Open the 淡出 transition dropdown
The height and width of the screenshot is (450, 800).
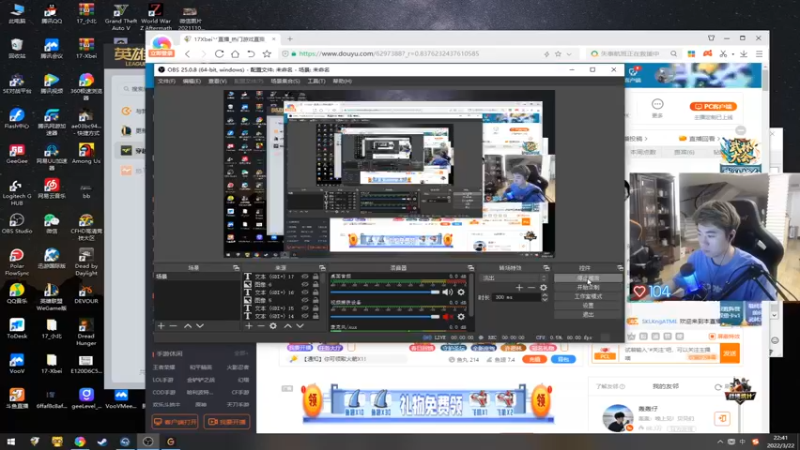[x=513, y=278]
